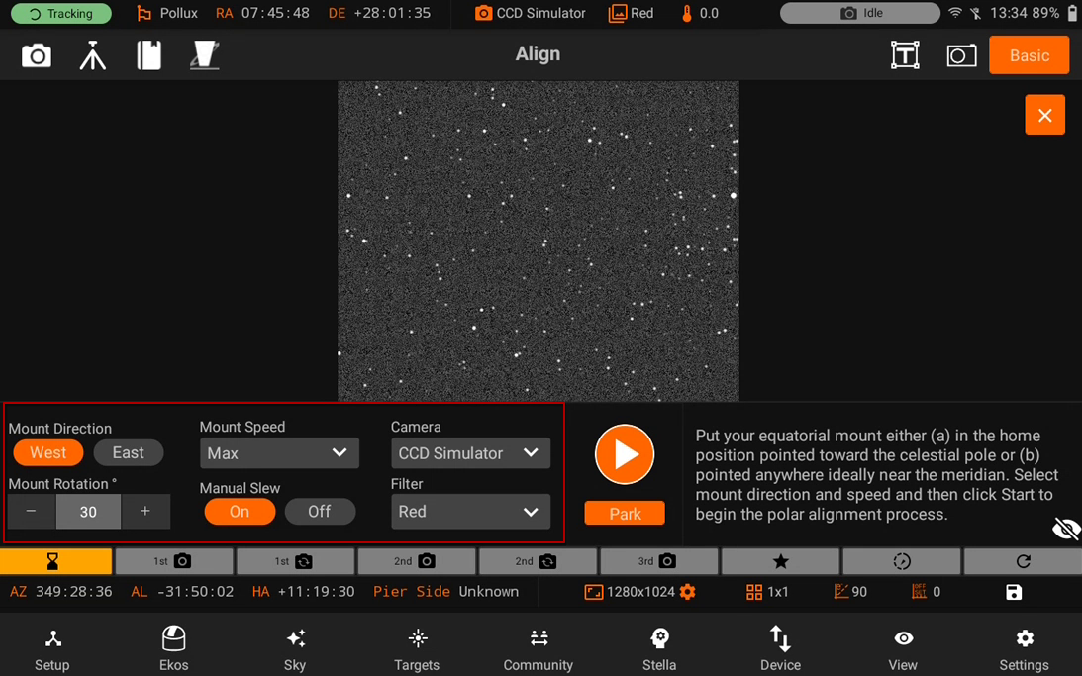The image size is (1082, 676).
Task: Select the 2nd capture stage tab
Action: point(417,561)
